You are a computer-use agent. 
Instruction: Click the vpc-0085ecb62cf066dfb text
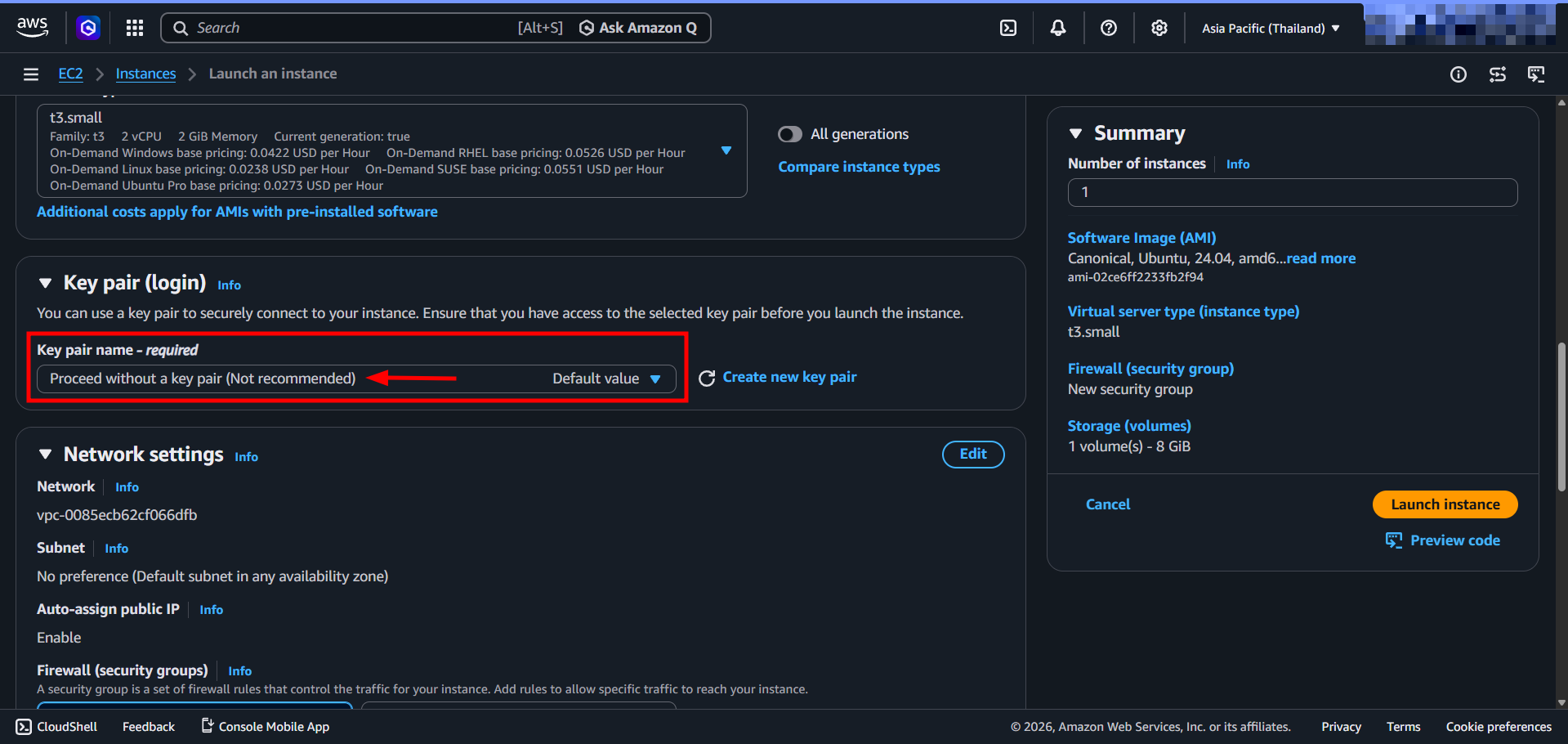[x=117, y=515]
